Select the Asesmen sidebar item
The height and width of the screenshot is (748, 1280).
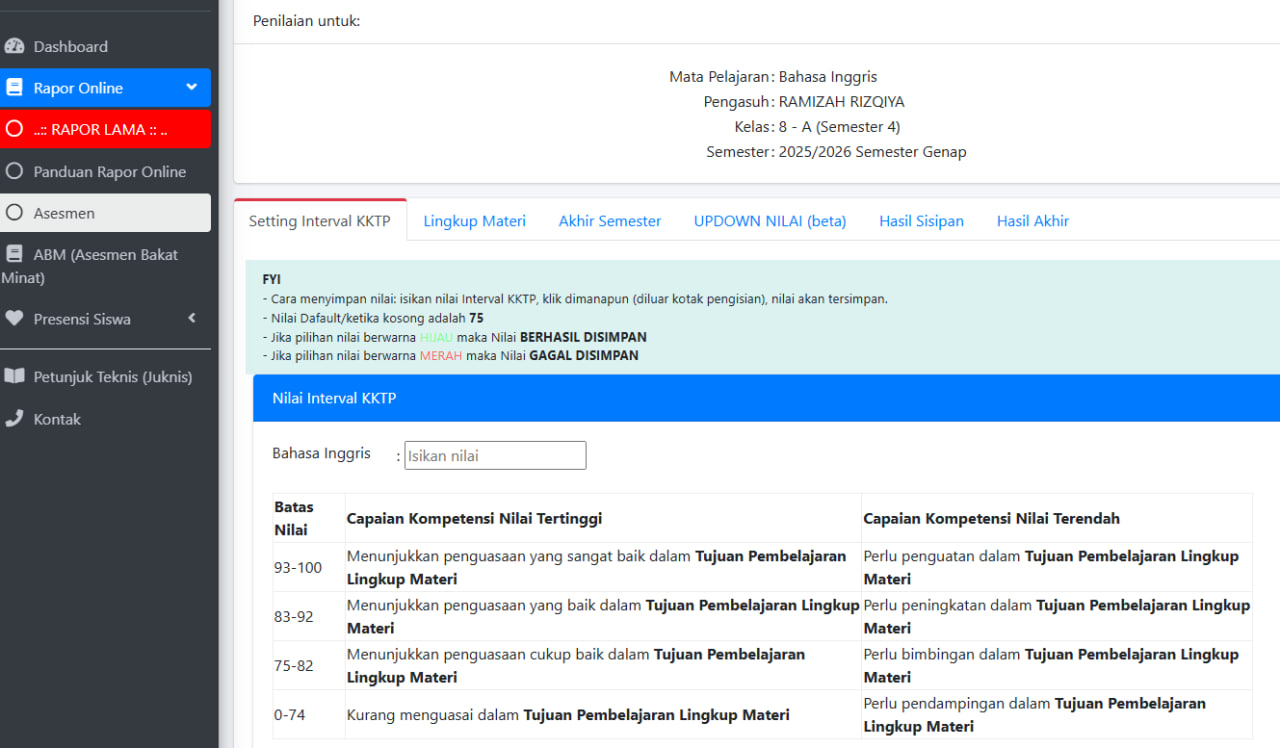click(105, 213)
